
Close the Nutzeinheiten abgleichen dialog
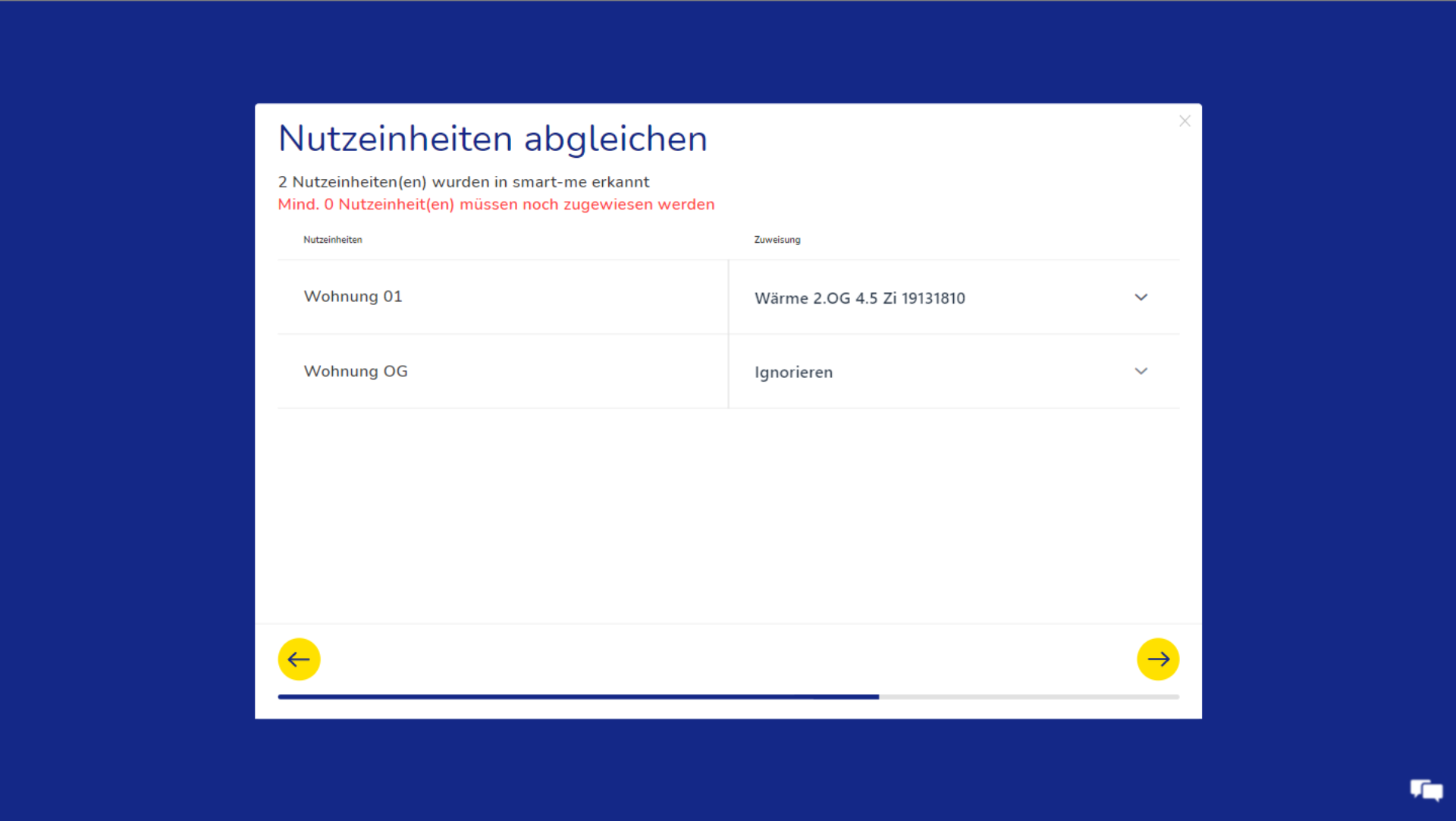click(1185, 121)
